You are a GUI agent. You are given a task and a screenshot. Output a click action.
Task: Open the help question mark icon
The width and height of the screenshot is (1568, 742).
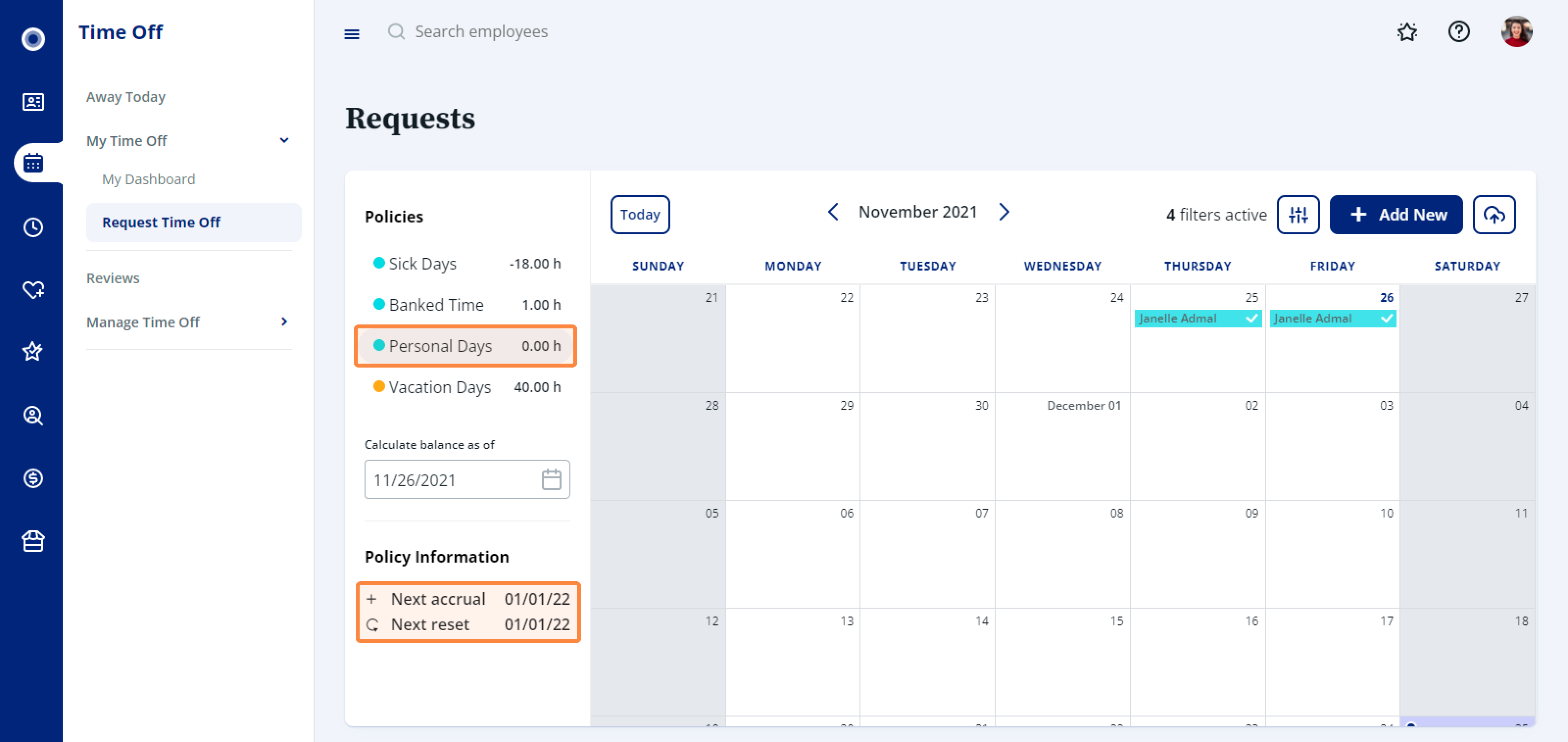pos(1458,31)
